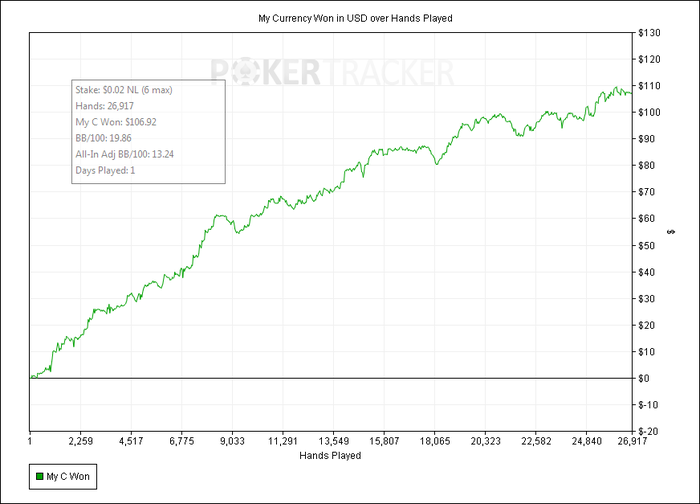
Task: Click the $-10 y-axis label
Action: point(648,405)
